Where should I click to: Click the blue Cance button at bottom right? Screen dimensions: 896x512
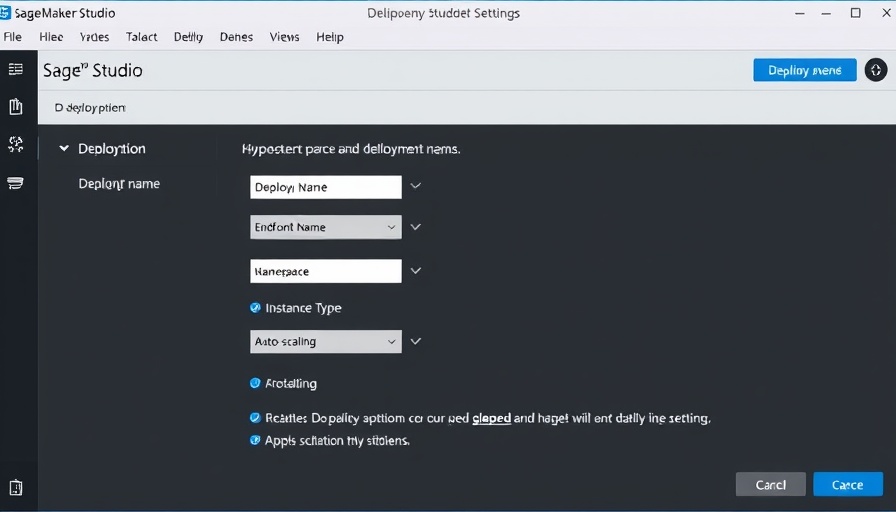click(x=847, y=485)
